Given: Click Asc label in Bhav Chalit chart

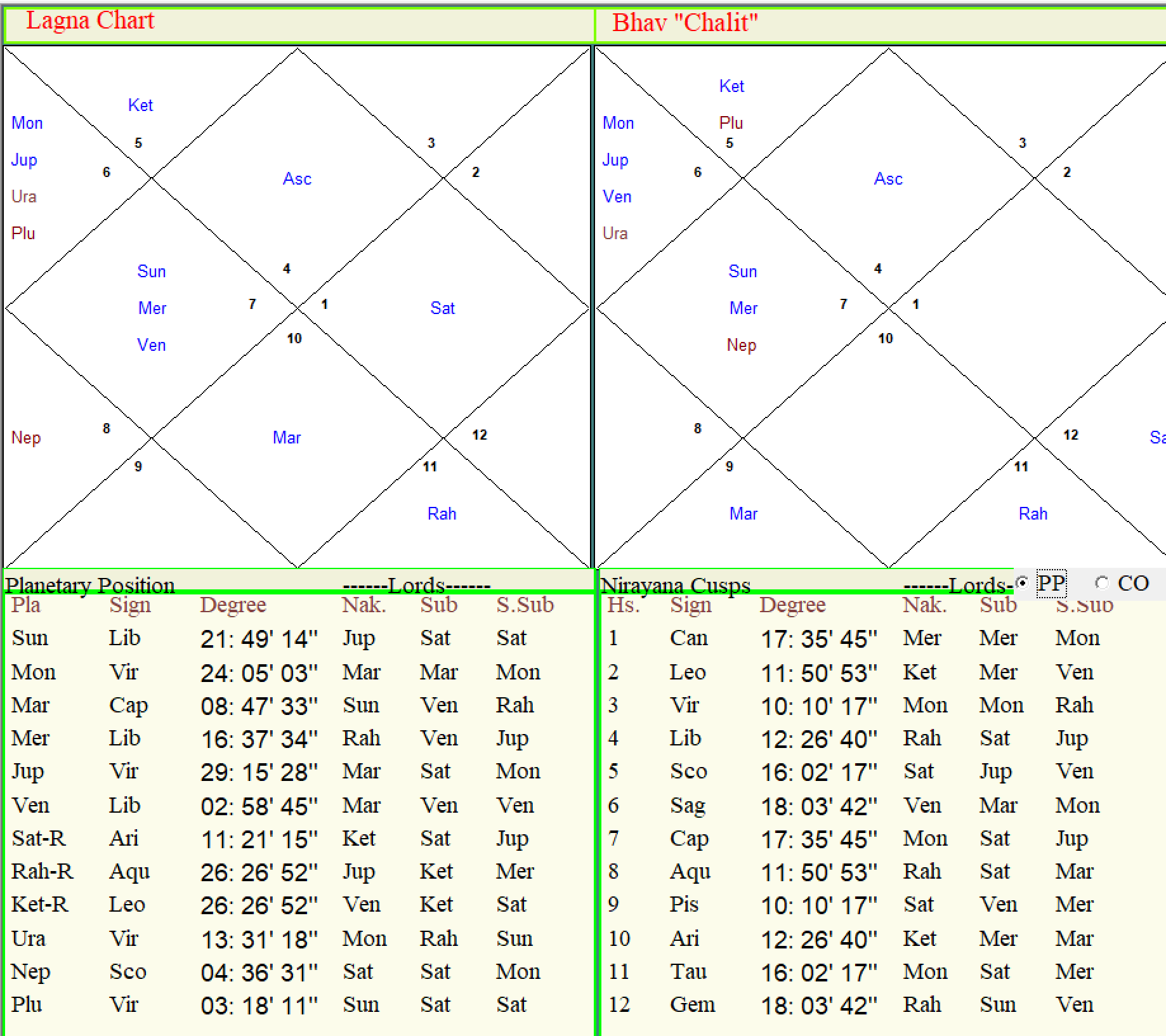Looking at the screenshot, I should 888,179.
